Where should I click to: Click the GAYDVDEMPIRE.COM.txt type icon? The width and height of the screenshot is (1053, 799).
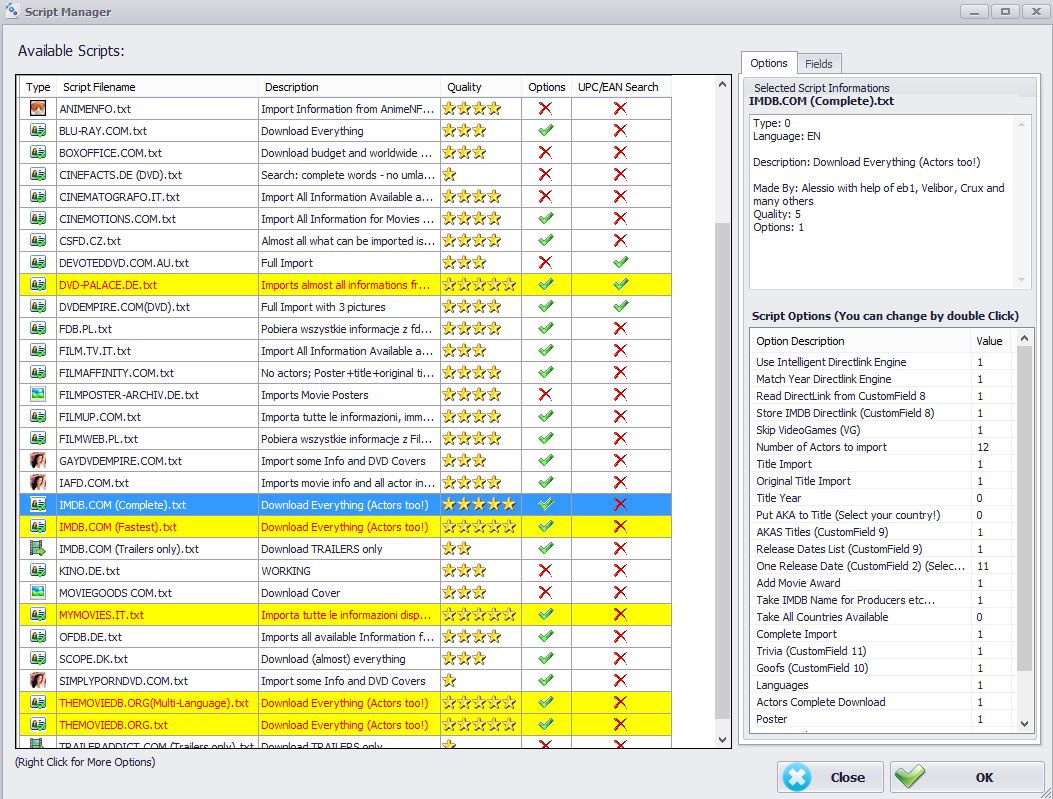click(38, 460)
